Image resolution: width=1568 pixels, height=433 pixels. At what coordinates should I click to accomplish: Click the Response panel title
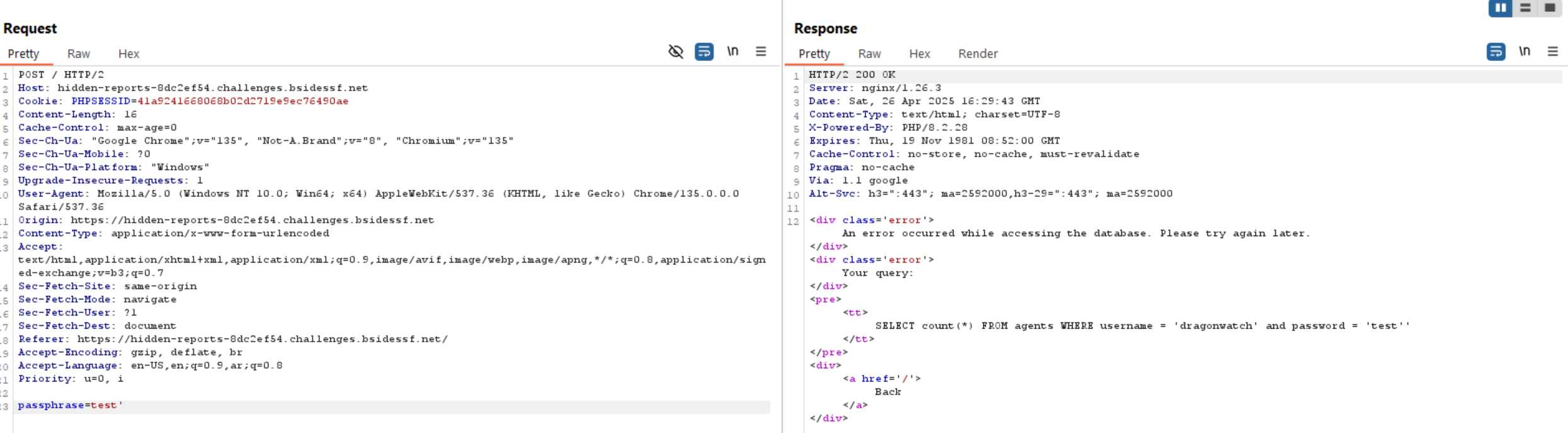(825, 28)
